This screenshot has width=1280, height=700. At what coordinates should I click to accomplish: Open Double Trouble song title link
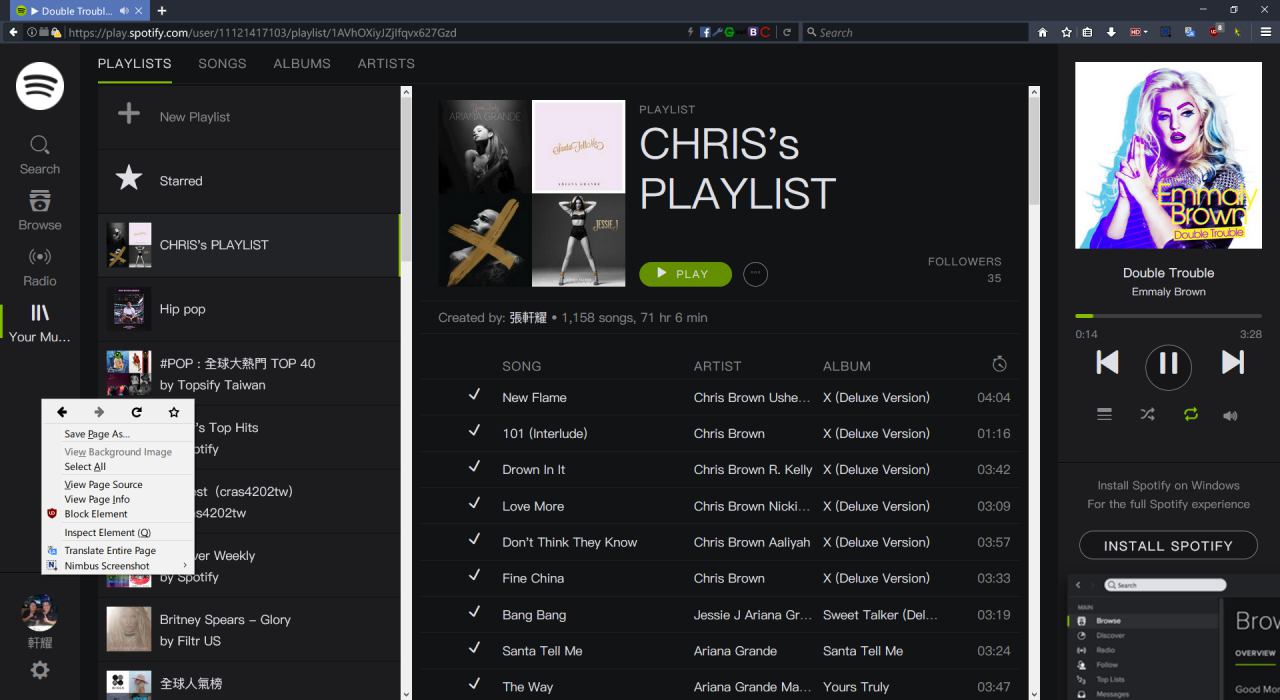click(x=1168, y=273)
